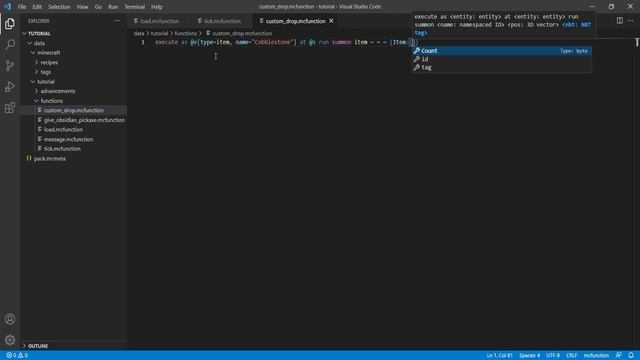Select the Count autocomplete suggestion
The height and width of the screenshot is (360, 640).
click(501, 51)
